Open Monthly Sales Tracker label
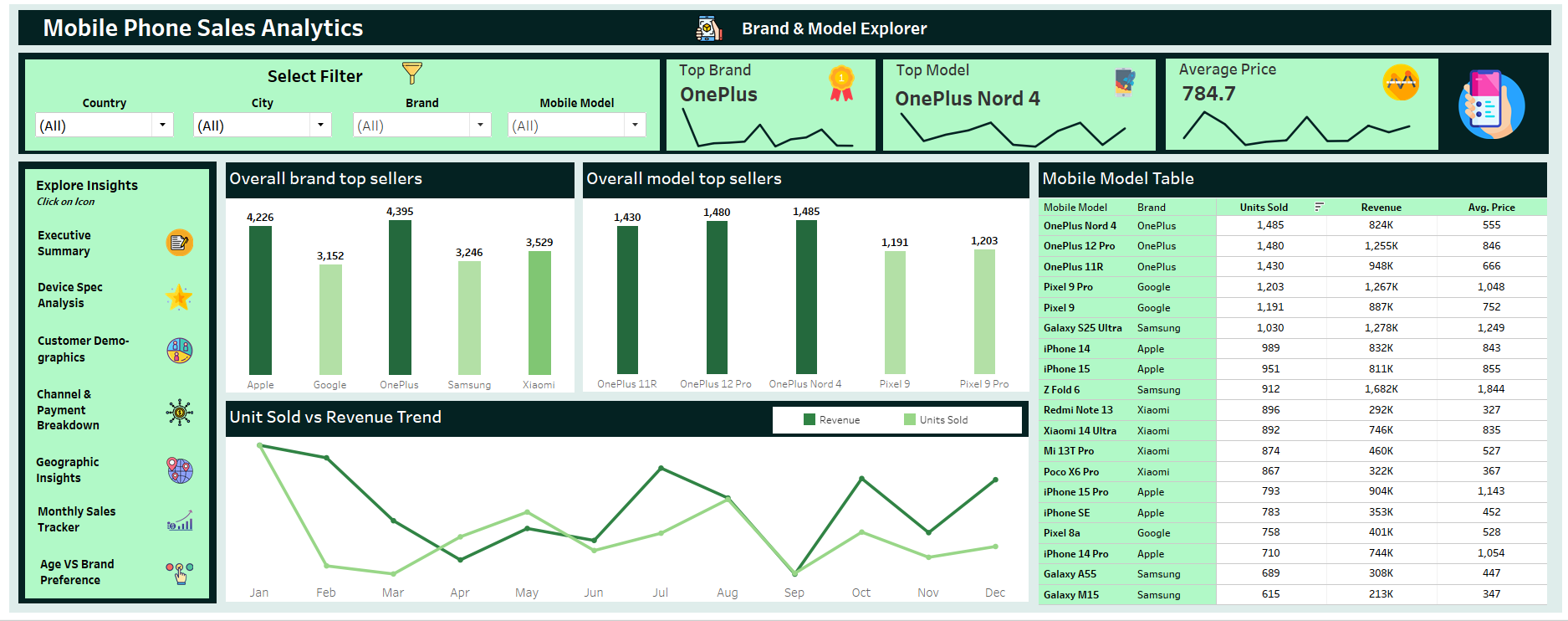Viewport: 1568px width, 621px height. coord(76,519)
